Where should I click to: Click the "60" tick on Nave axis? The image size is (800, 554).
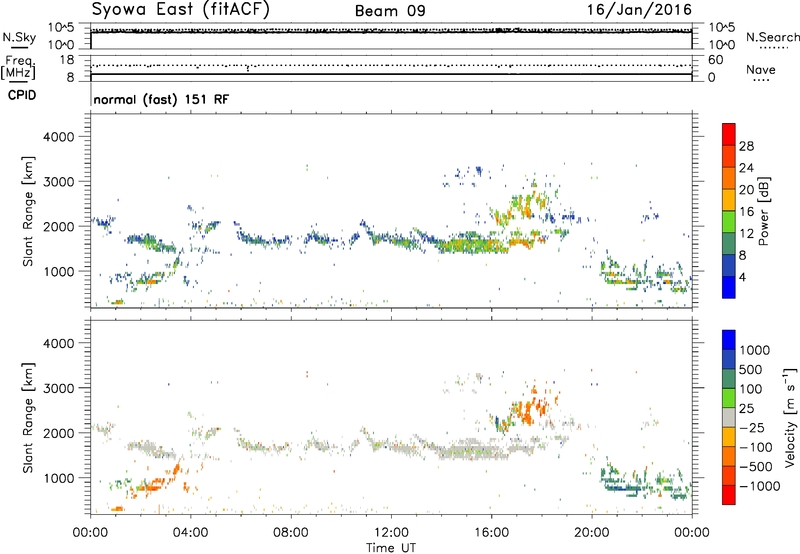715,60
